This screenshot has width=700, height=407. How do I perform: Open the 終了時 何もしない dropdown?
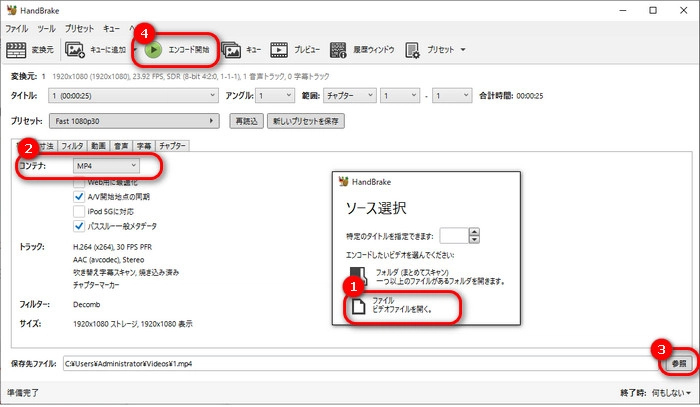click(671, 393)
